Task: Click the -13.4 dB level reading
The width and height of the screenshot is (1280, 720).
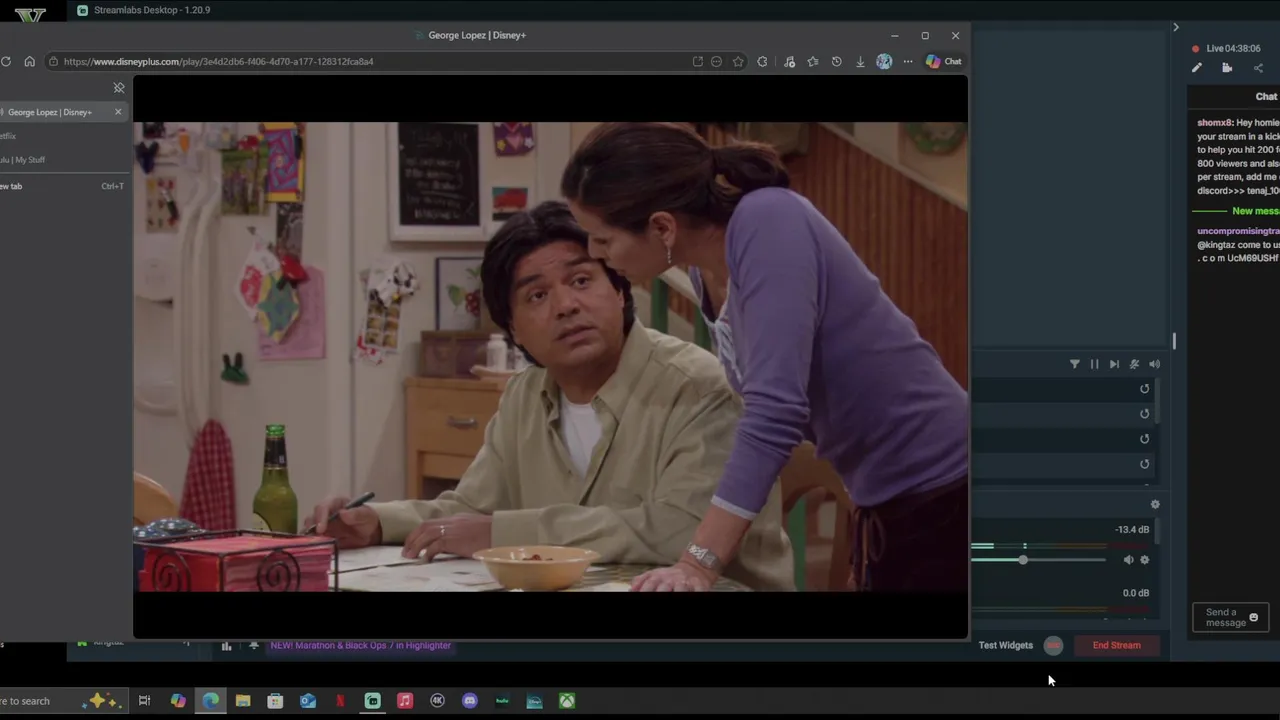Action: (1132, 530)
